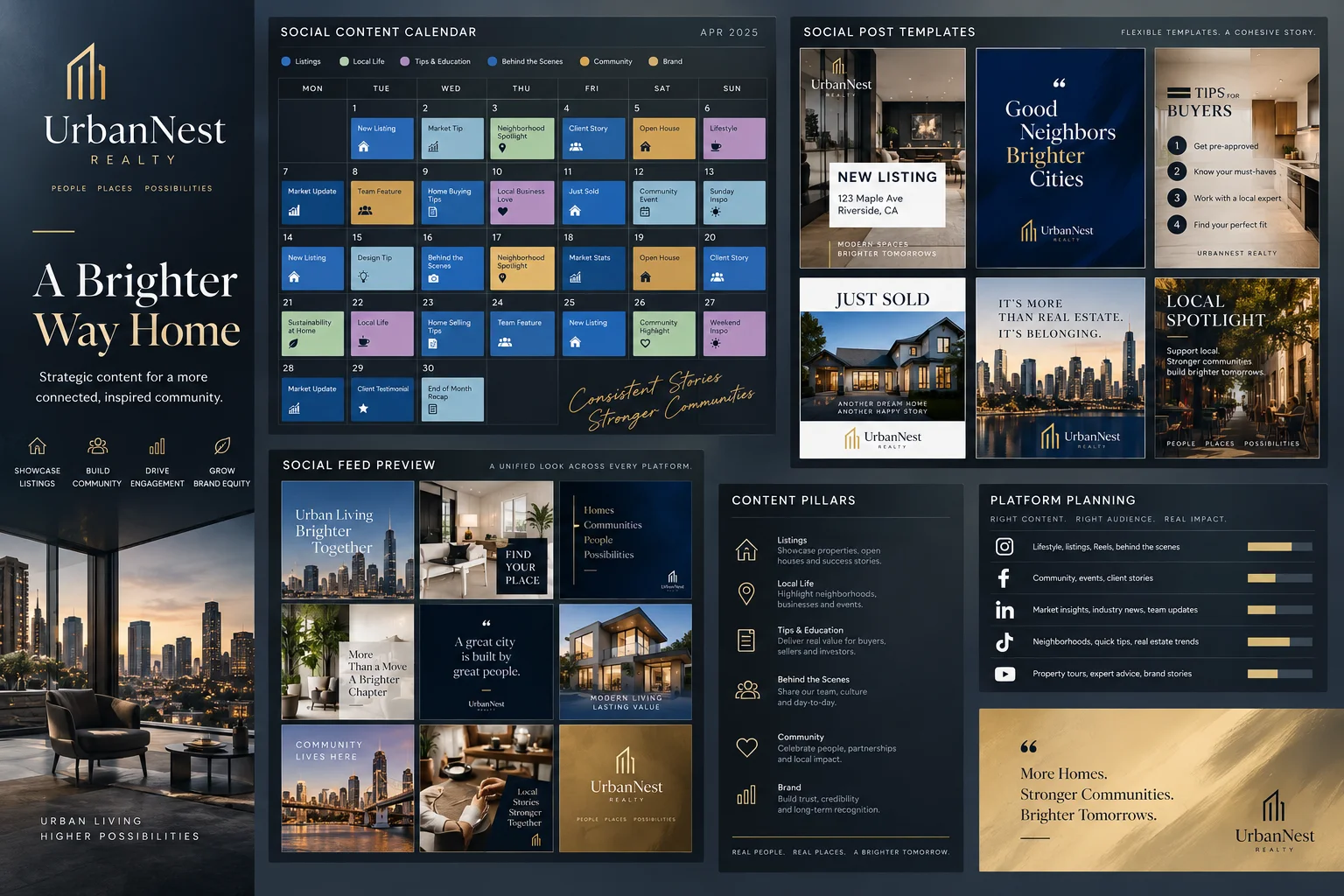This screenshot has height=896, width=1344.
Task: Open the April 30 End of Month Recap entry
Action: [x=452, y=400]
